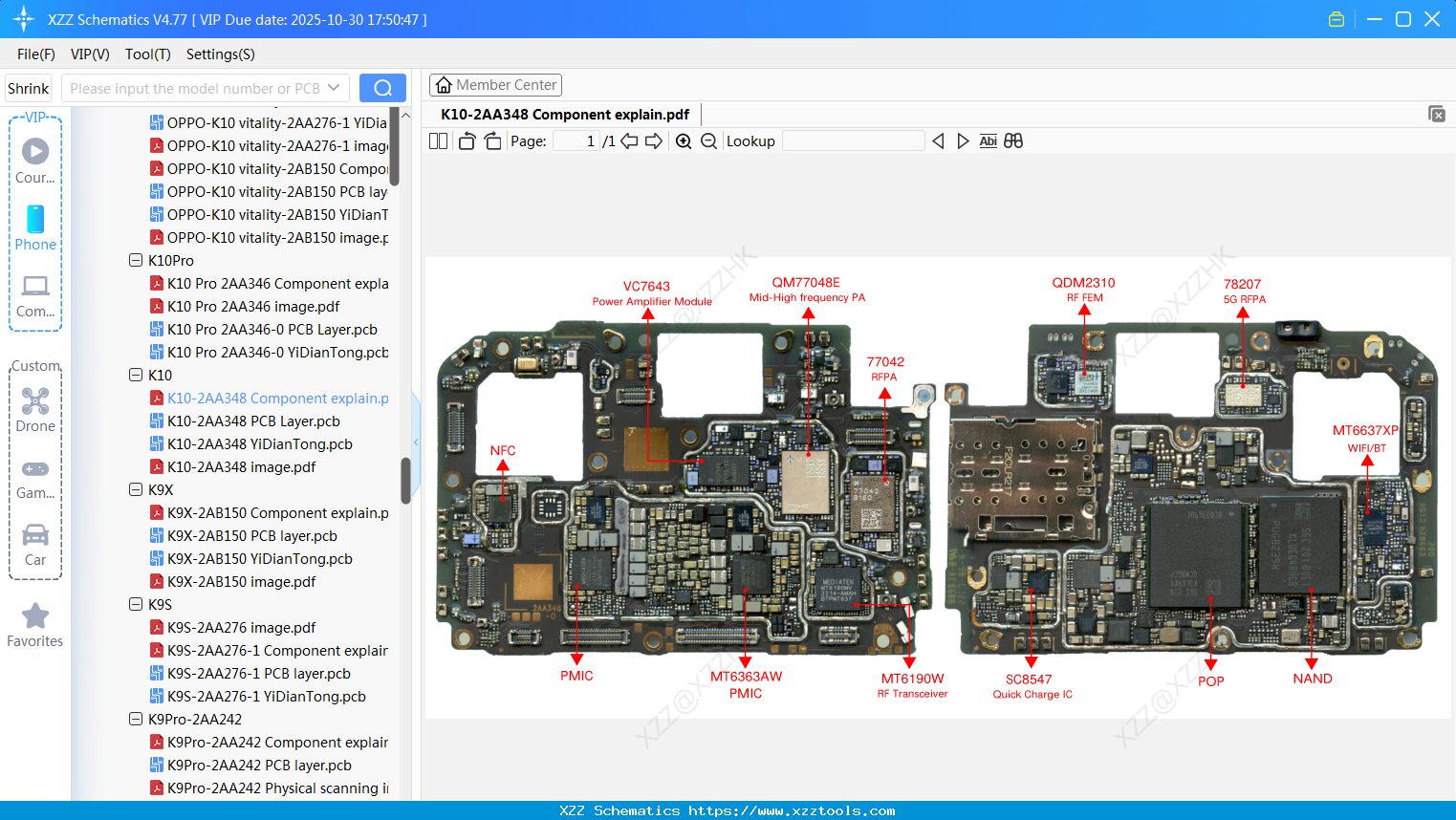Collapse the K9S folder in the tree
The width and height of the screenshot is (1456, 820).
click(135, 604)
